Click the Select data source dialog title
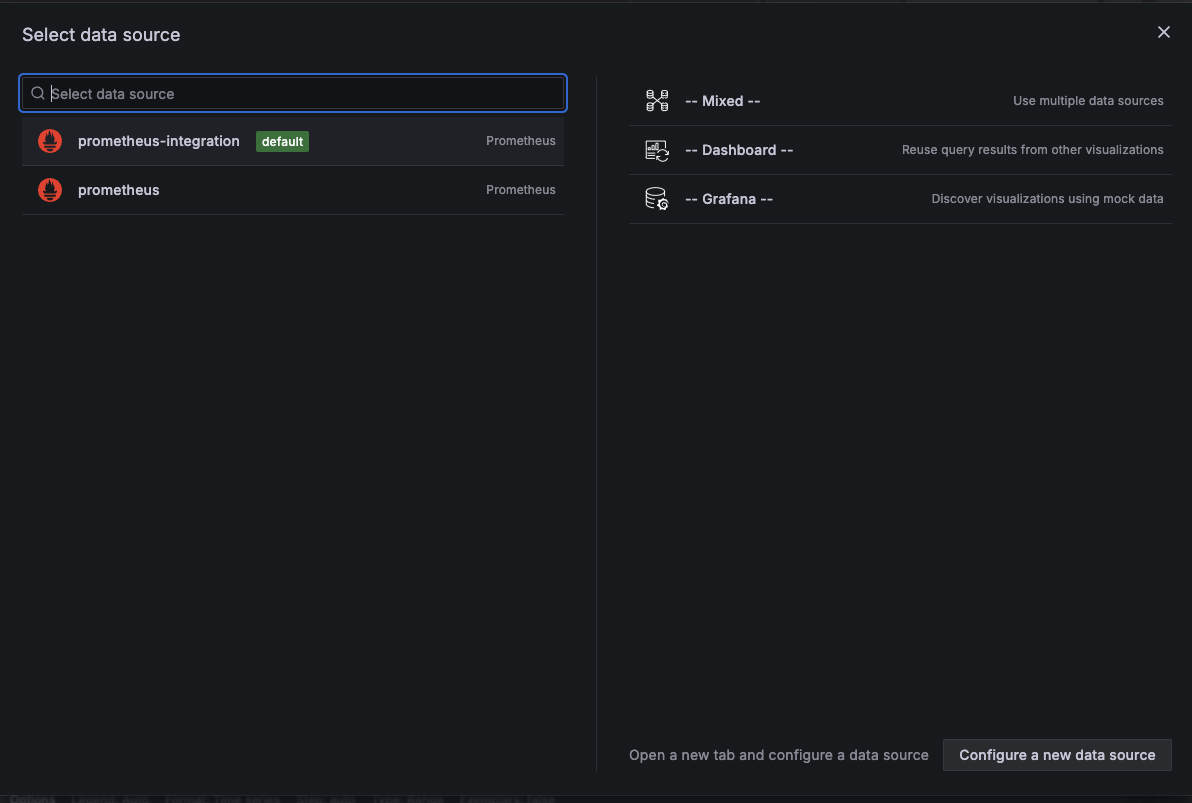This screenshot has height=803, width=1192. (101, 35)
